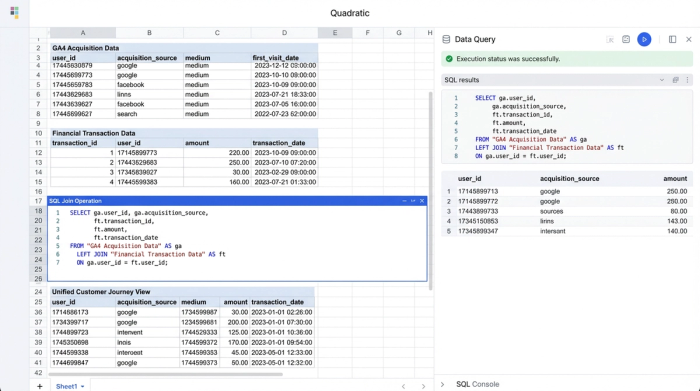This screenshot has height=391, width=700.
Task: Click the 250.00 value in results row 1
Action: (677, 191)
